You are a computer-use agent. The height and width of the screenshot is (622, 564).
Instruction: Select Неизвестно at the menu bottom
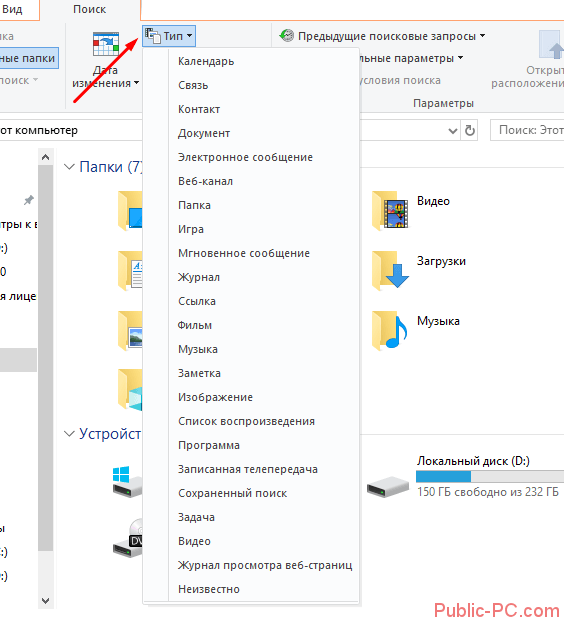[209, 589]
